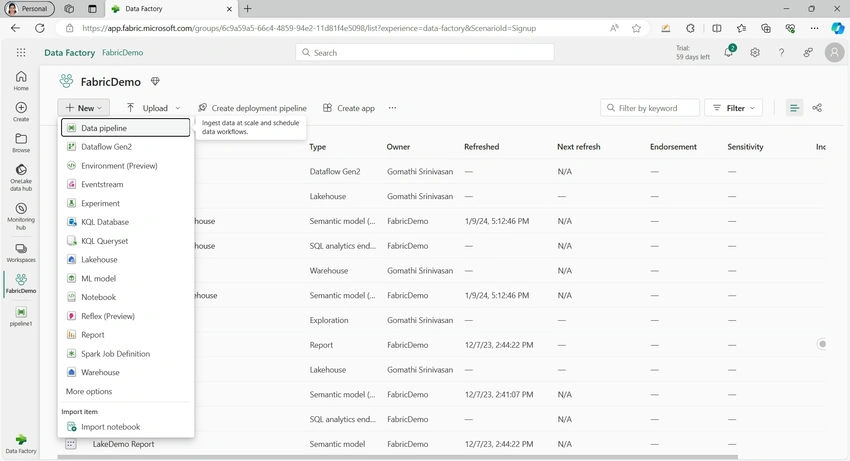Choose Environment (Preview) menu item
The image size is (850, 461).
click(126, 166)
